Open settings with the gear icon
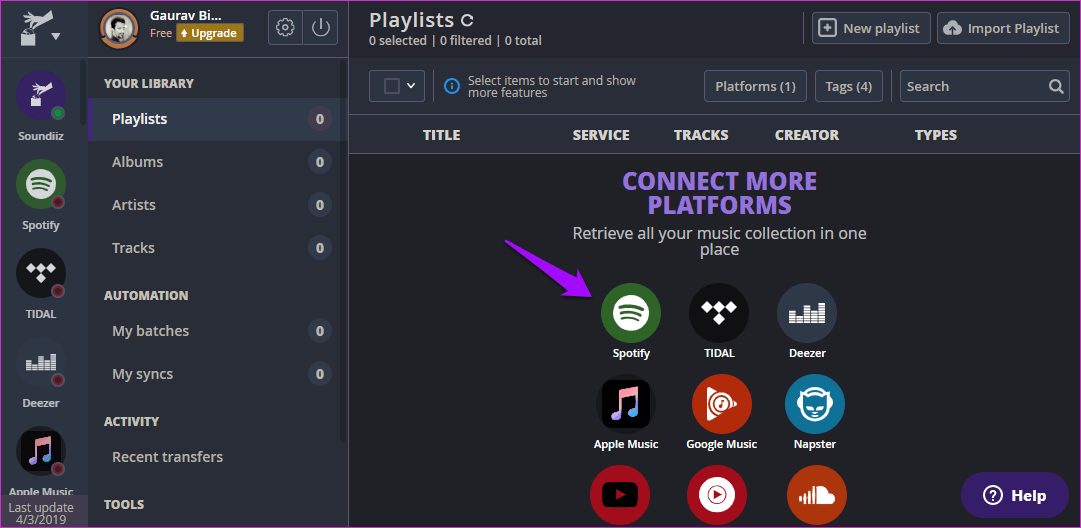Screen dimensions: 1081x528 click(285, 28)
